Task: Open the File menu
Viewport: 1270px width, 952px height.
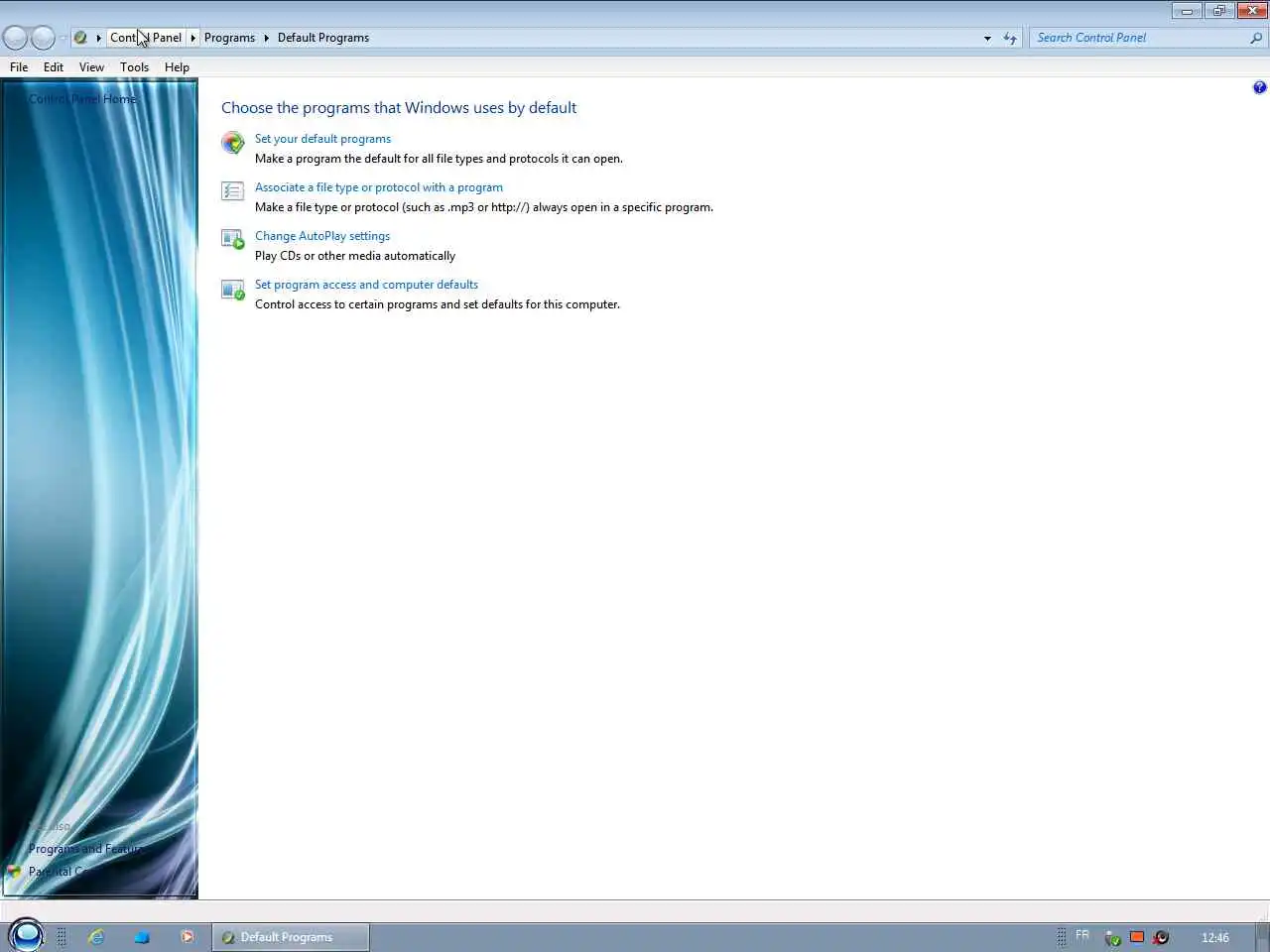Action: pyautogui.click(x=19, y=67)
